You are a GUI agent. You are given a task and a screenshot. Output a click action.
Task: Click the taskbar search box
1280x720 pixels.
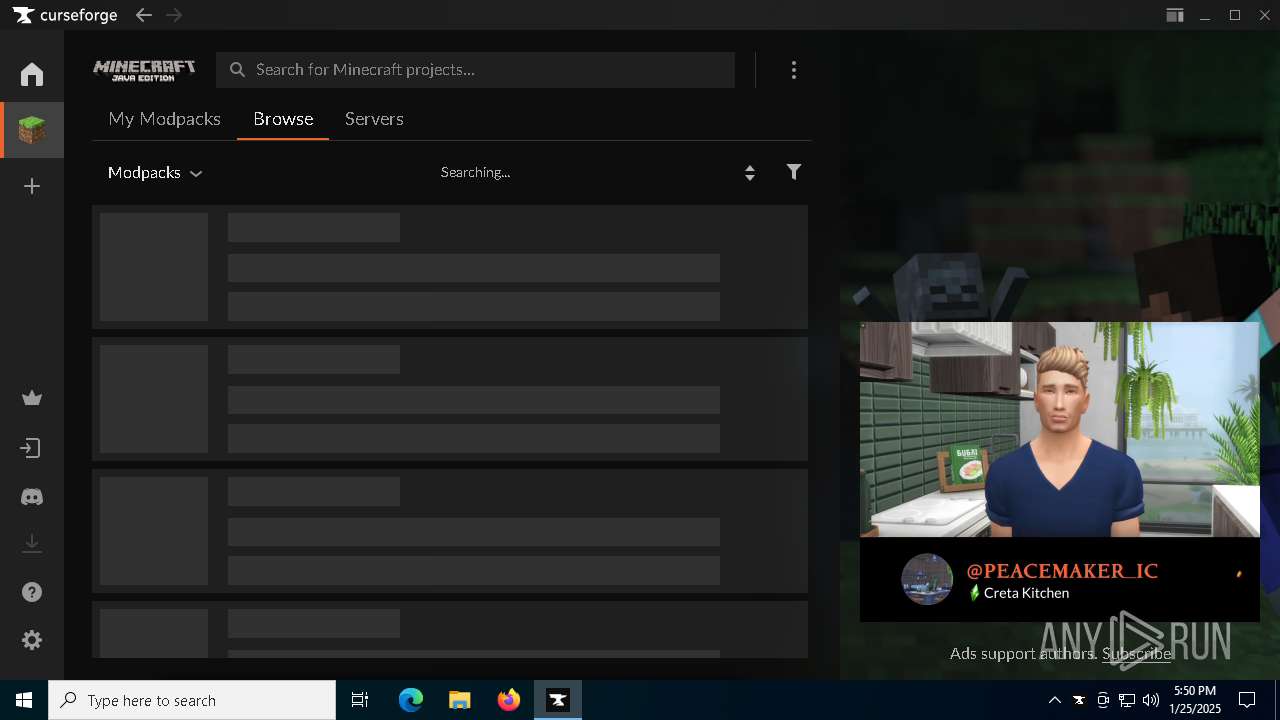coord(192,700)
